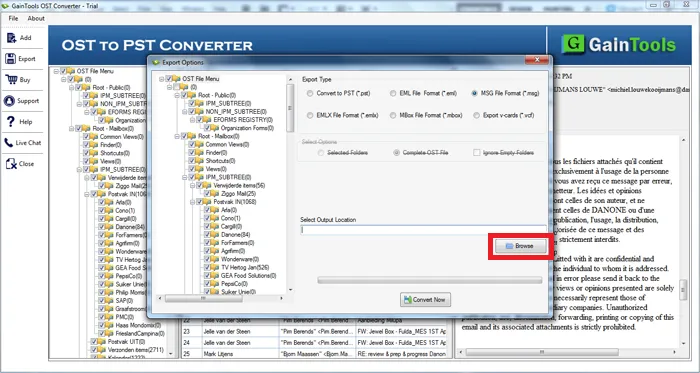The width and height of the screenshot is (700, 373).
Task: Click the conversion progress bar
Action: pyautogui.click(x=429, y=280)
